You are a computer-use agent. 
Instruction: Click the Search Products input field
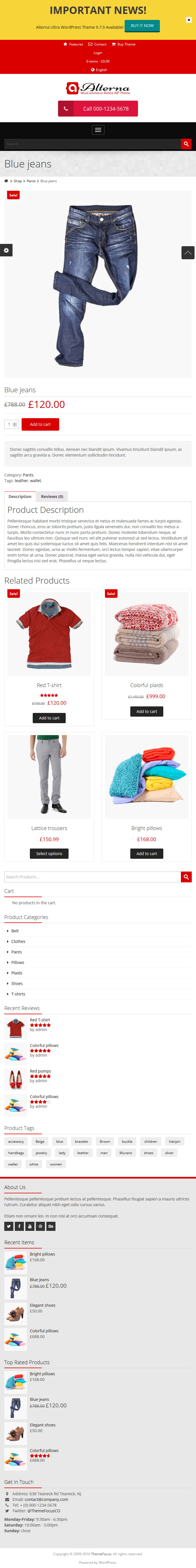point(92,876)
